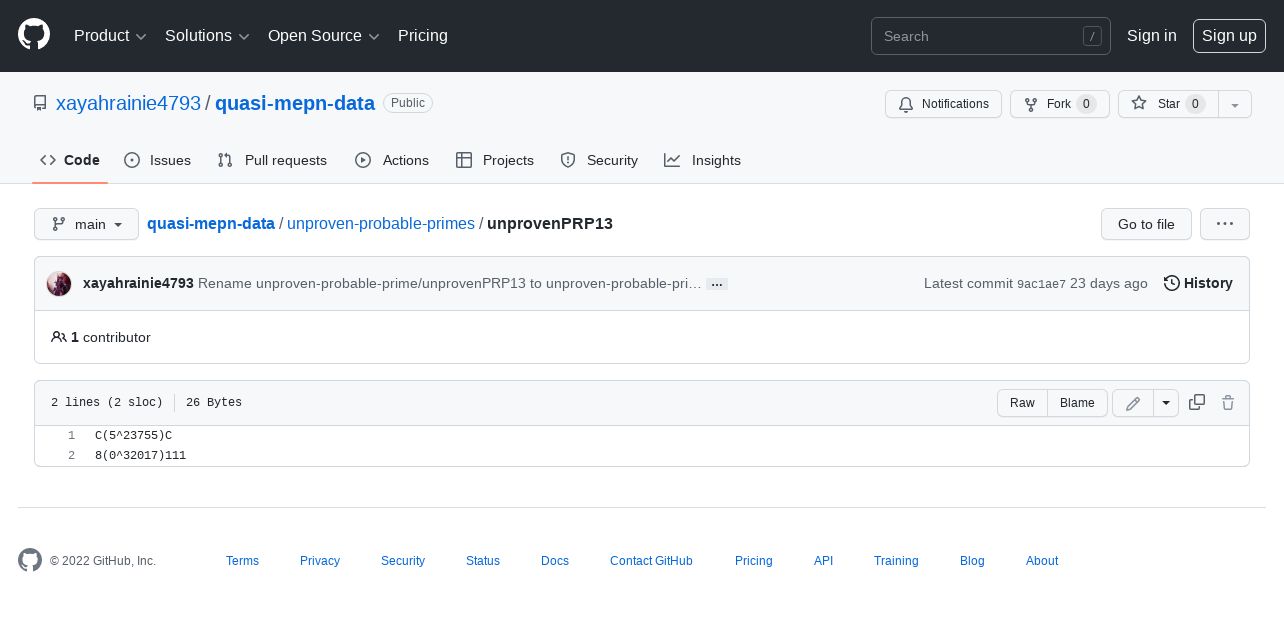Open the star lists dropdown arrow

1235,104
